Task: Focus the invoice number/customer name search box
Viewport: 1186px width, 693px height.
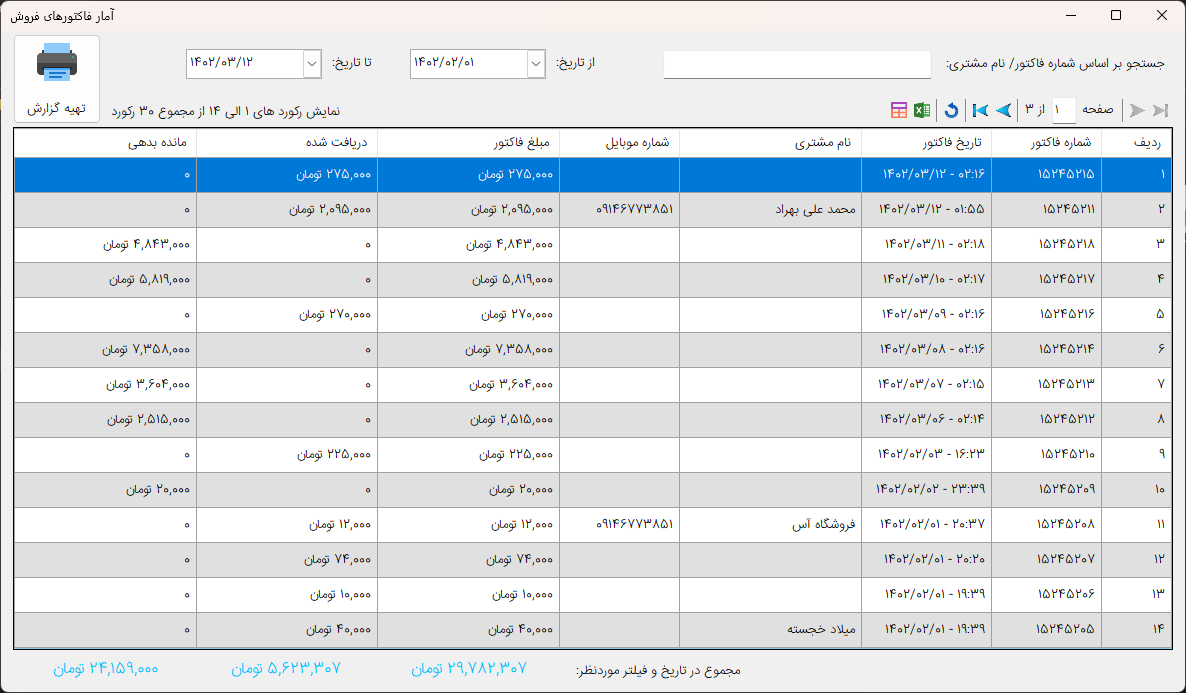Action: 797,64
